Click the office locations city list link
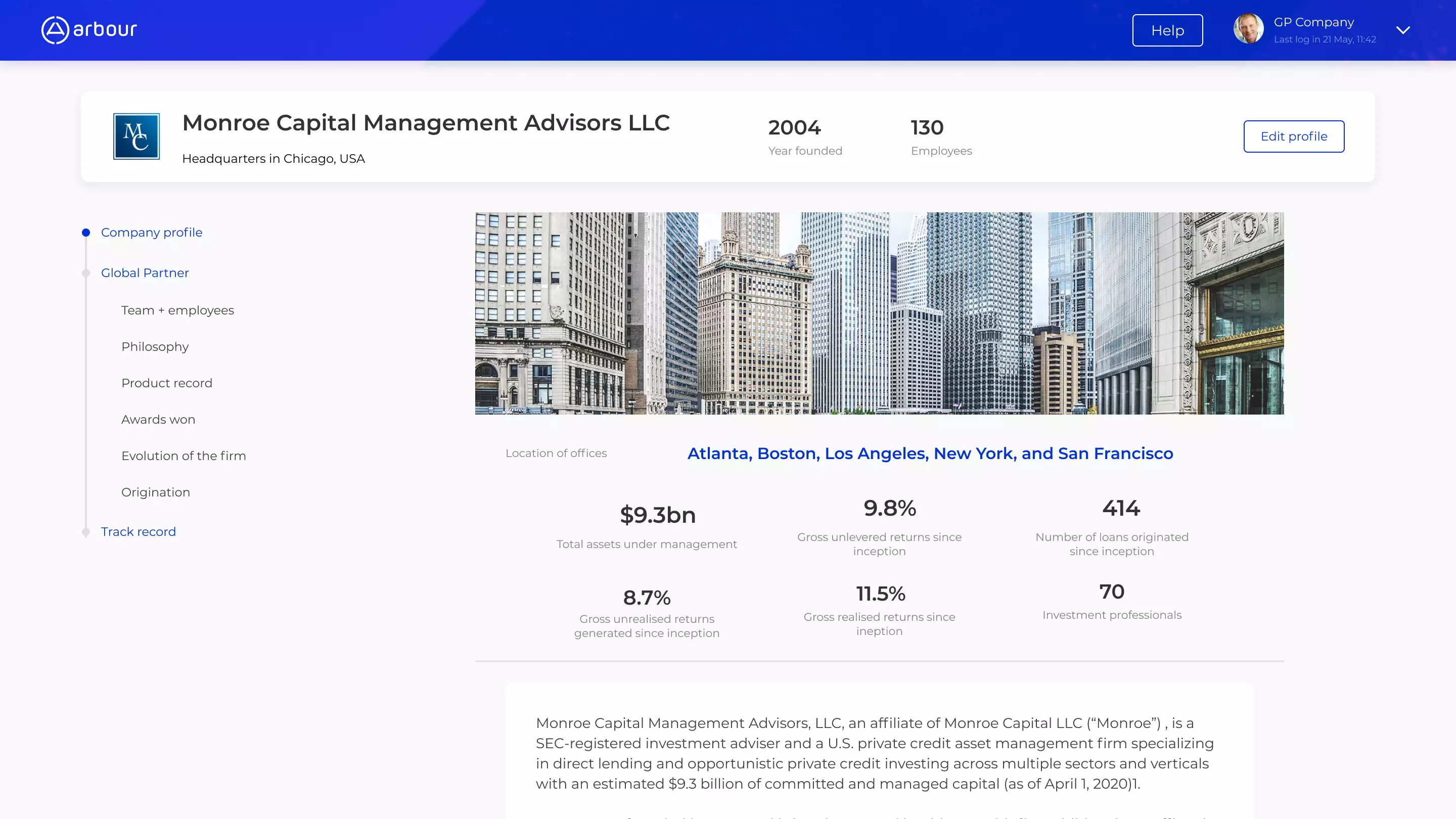The image size is (1456, 819). (930, 453)
